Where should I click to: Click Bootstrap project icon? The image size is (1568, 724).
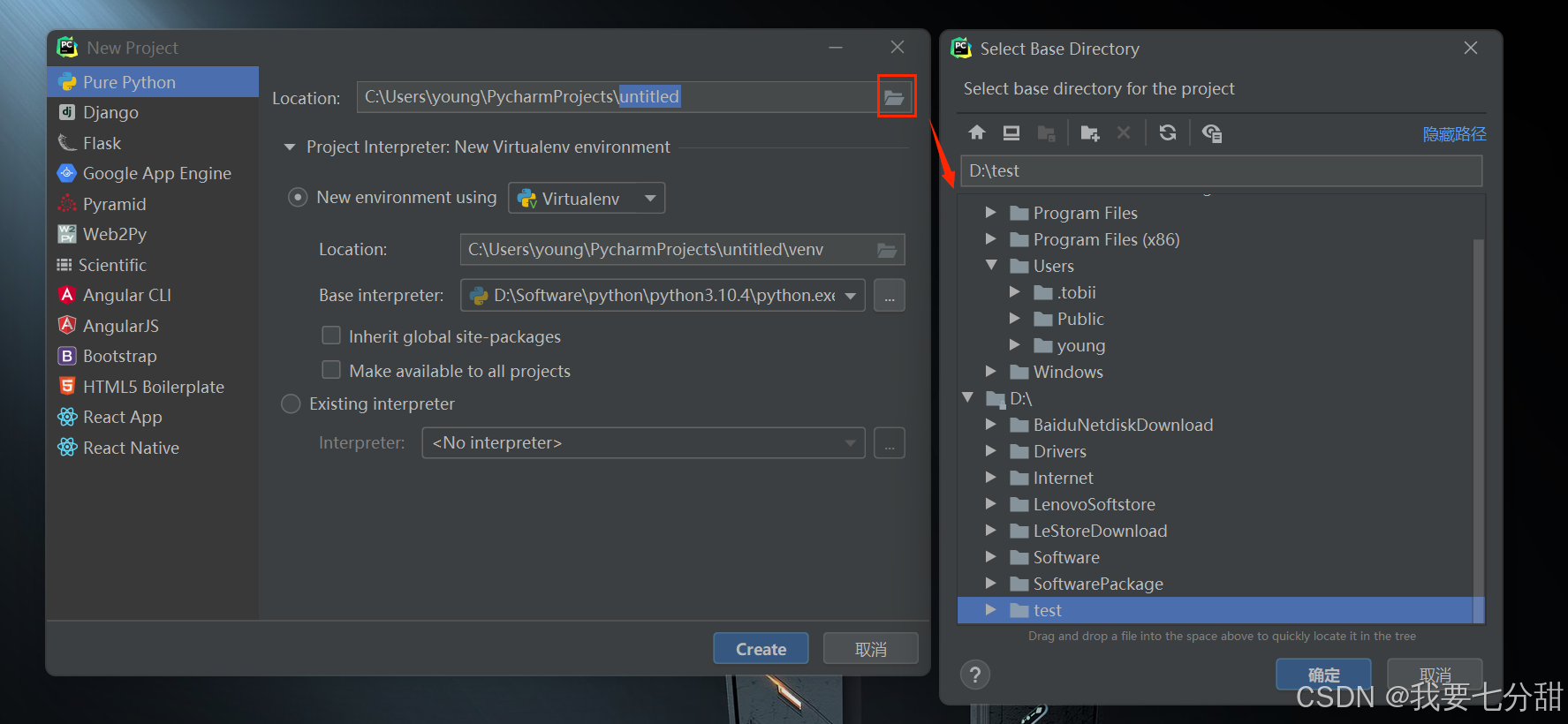pyautogui.click(x=67, y=356)
